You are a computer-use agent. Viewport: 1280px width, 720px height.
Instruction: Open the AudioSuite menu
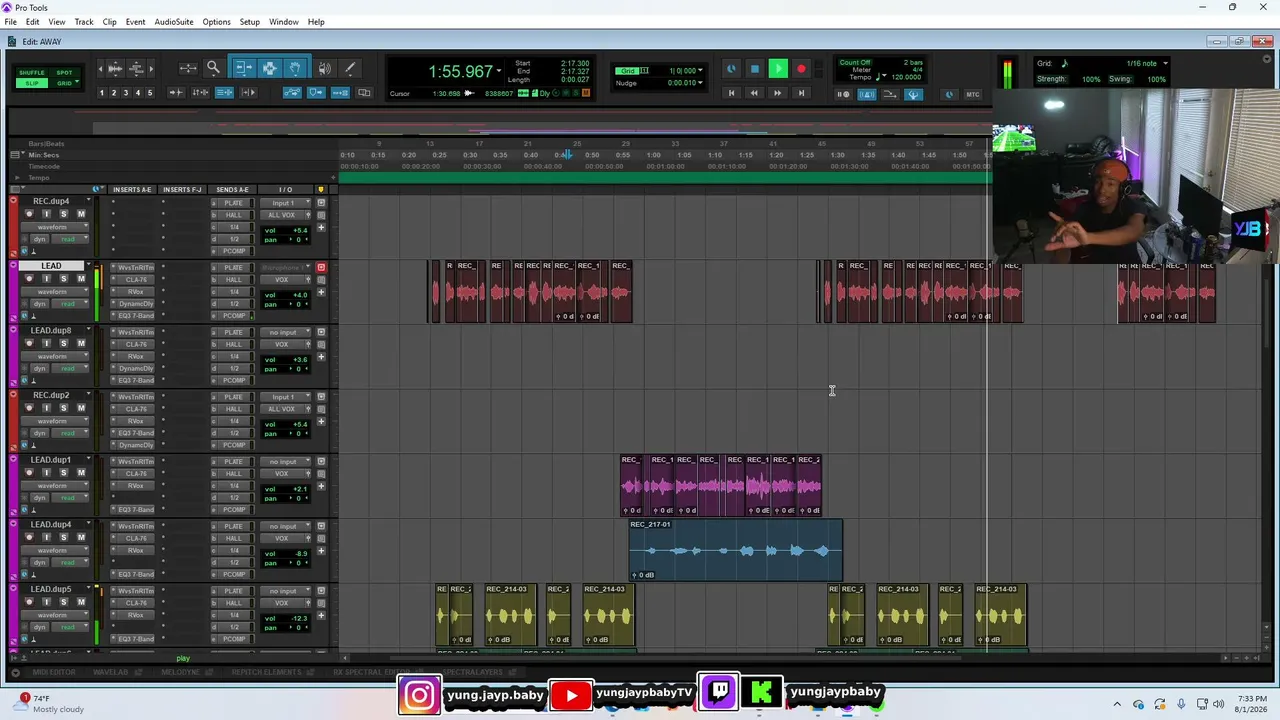click(174, 22)
